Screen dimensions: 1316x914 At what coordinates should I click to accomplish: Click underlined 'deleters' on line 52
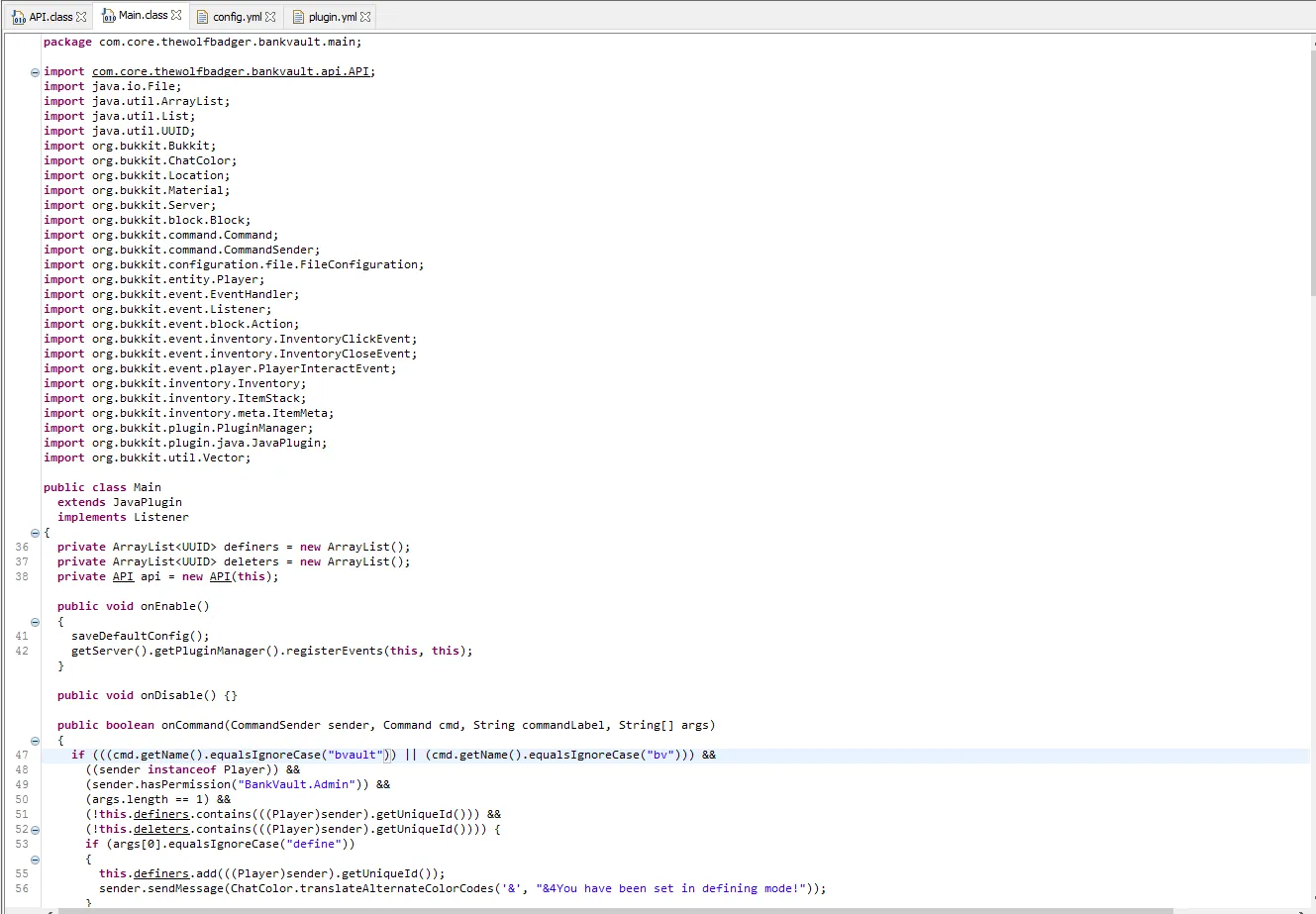[161, 829]
